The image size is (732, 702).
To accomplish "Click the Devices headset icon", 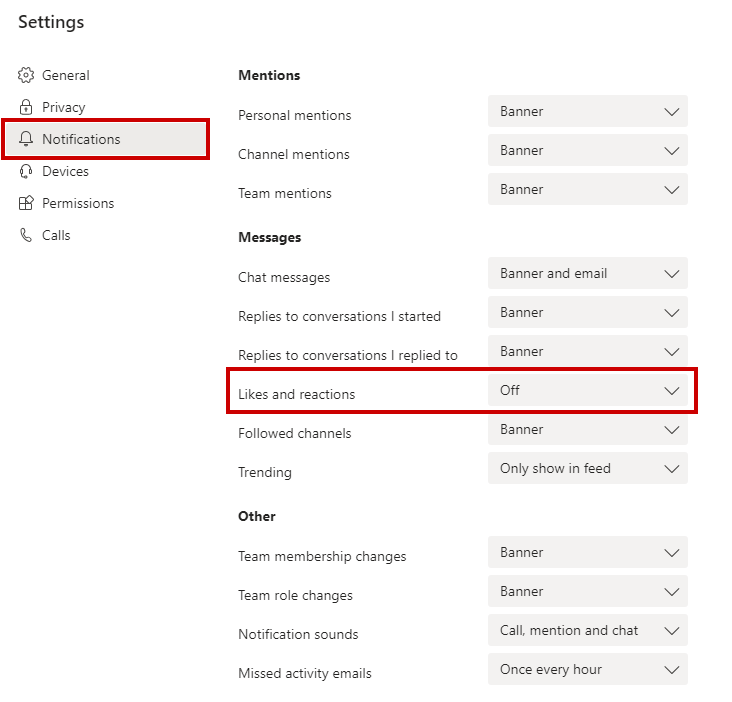I will point(26,171).
